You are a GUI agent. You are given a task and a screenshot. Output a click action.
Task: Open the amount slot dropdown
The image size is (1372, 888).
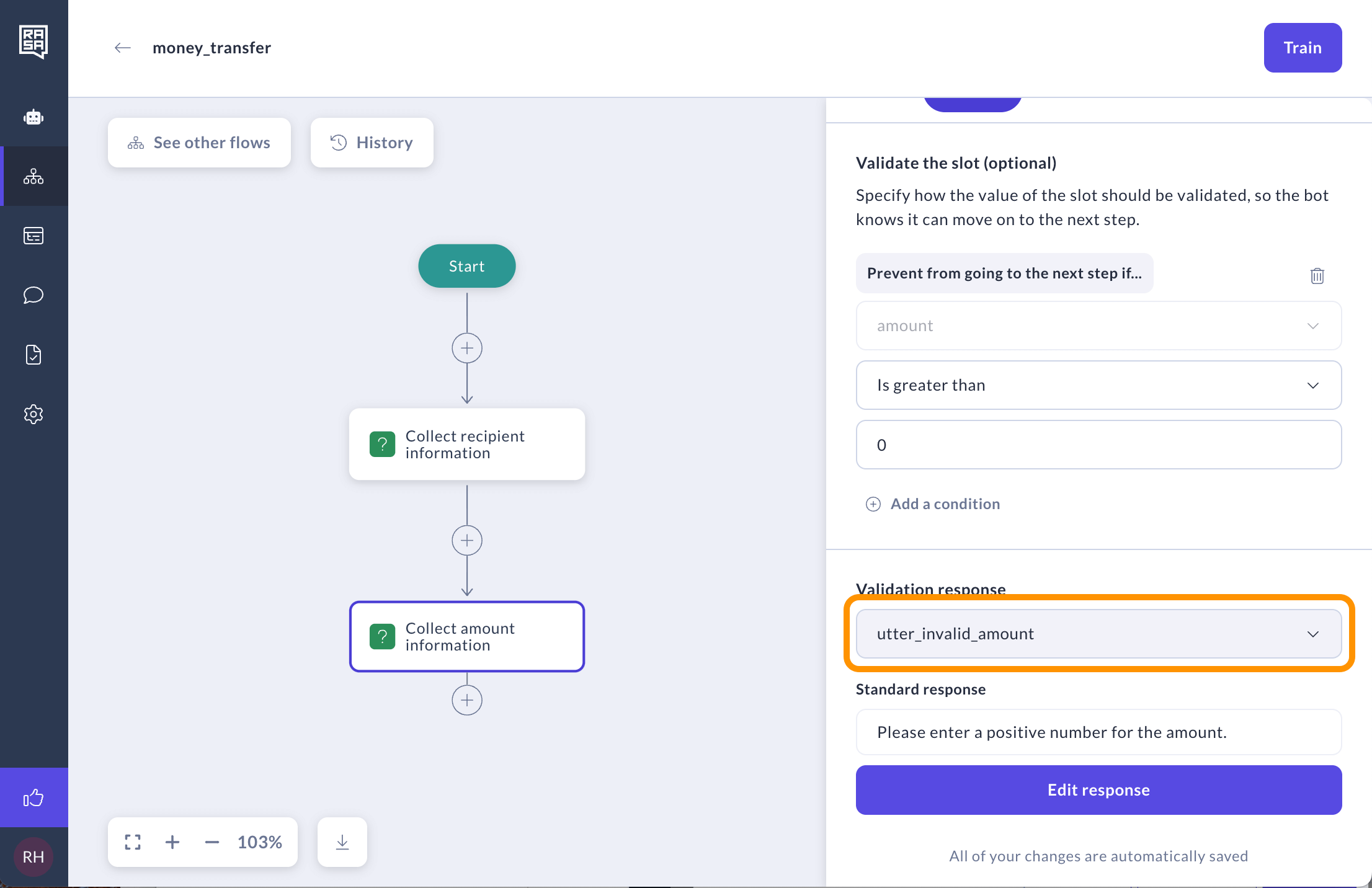[x=1098, y=326]
